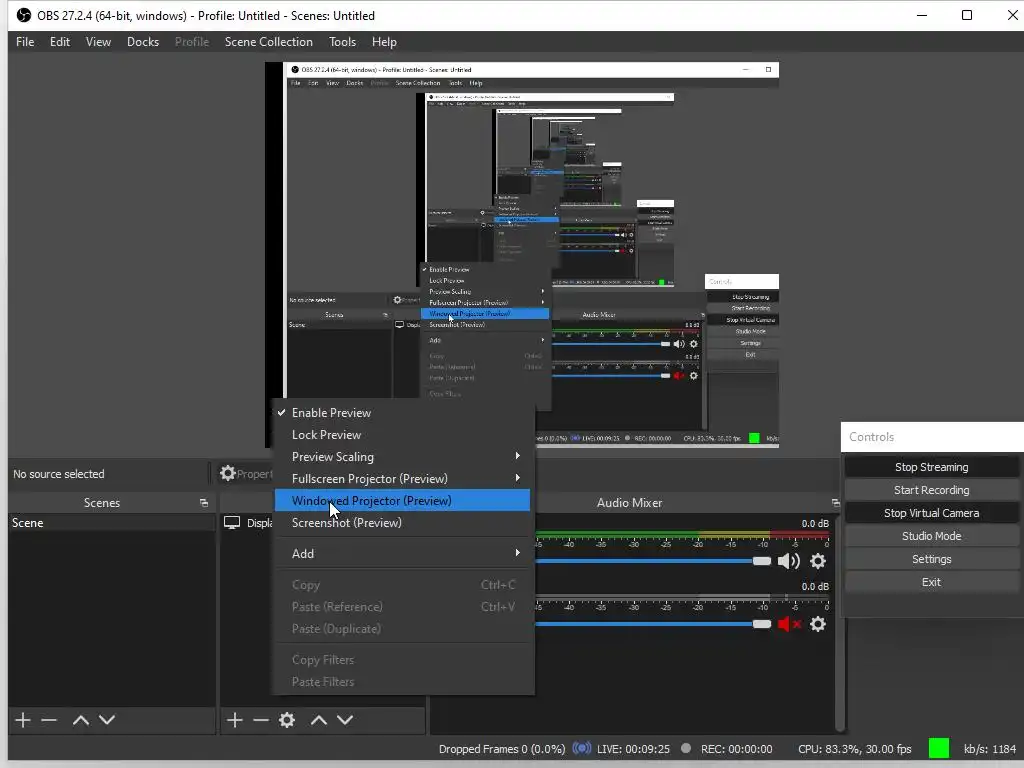Enable Studio Mode

click(x=931, y=536)
